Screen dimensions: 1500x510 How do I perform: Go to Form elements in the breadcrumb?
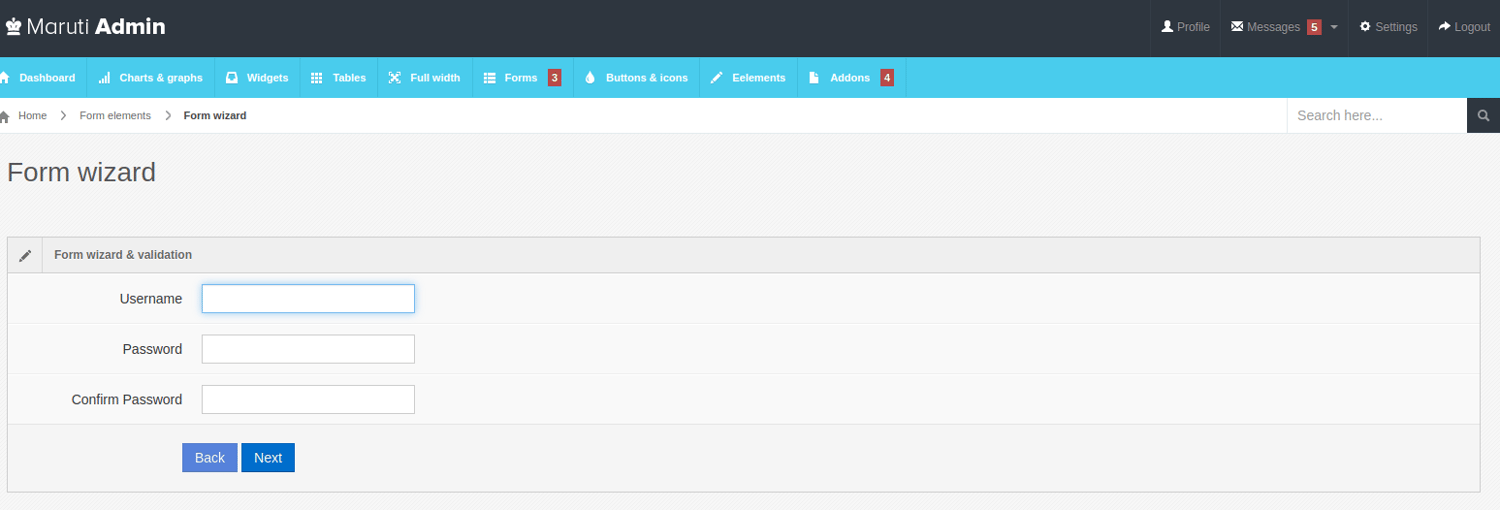coord(115,116)
